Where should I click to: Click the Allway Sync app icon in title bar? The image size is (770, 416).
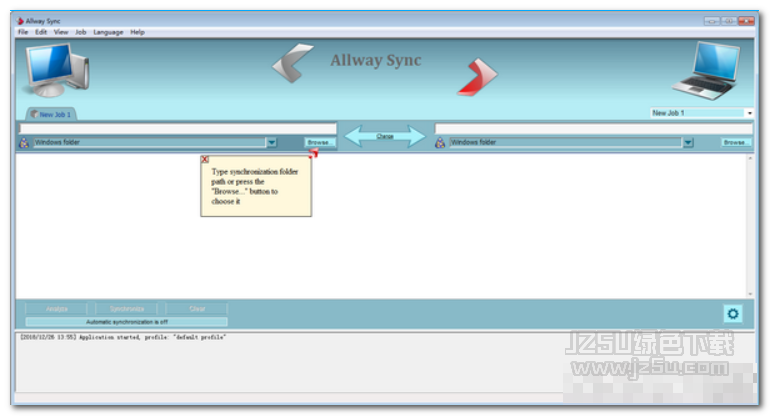pos(20,21)
